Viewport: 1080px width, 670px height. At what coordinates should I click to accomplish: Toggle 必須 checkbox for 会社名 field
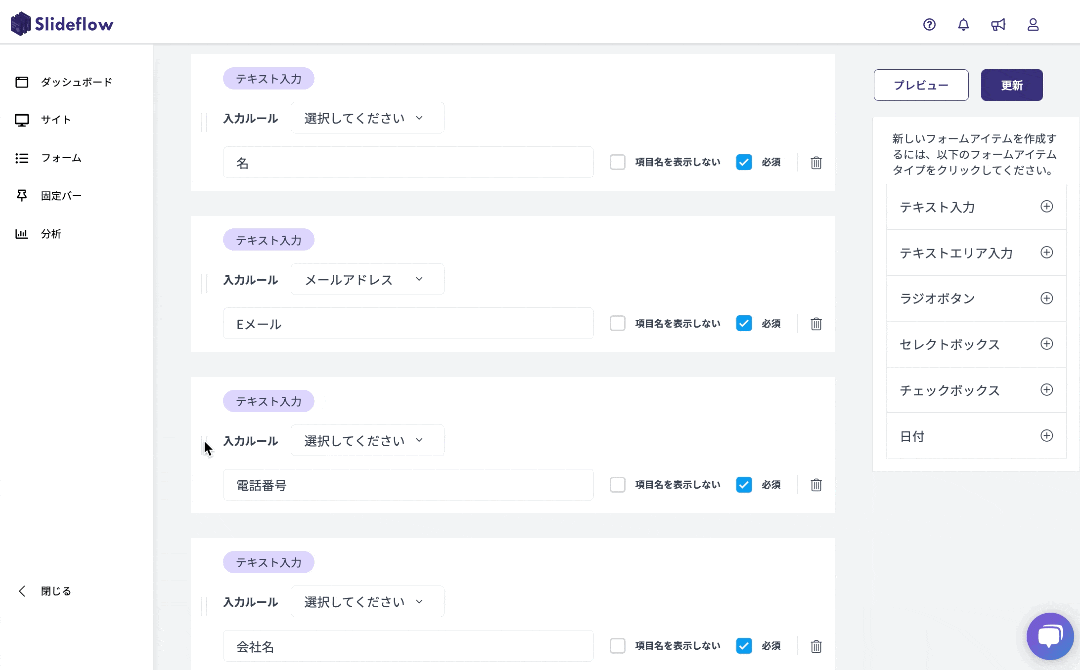click(x=744, y=646)
